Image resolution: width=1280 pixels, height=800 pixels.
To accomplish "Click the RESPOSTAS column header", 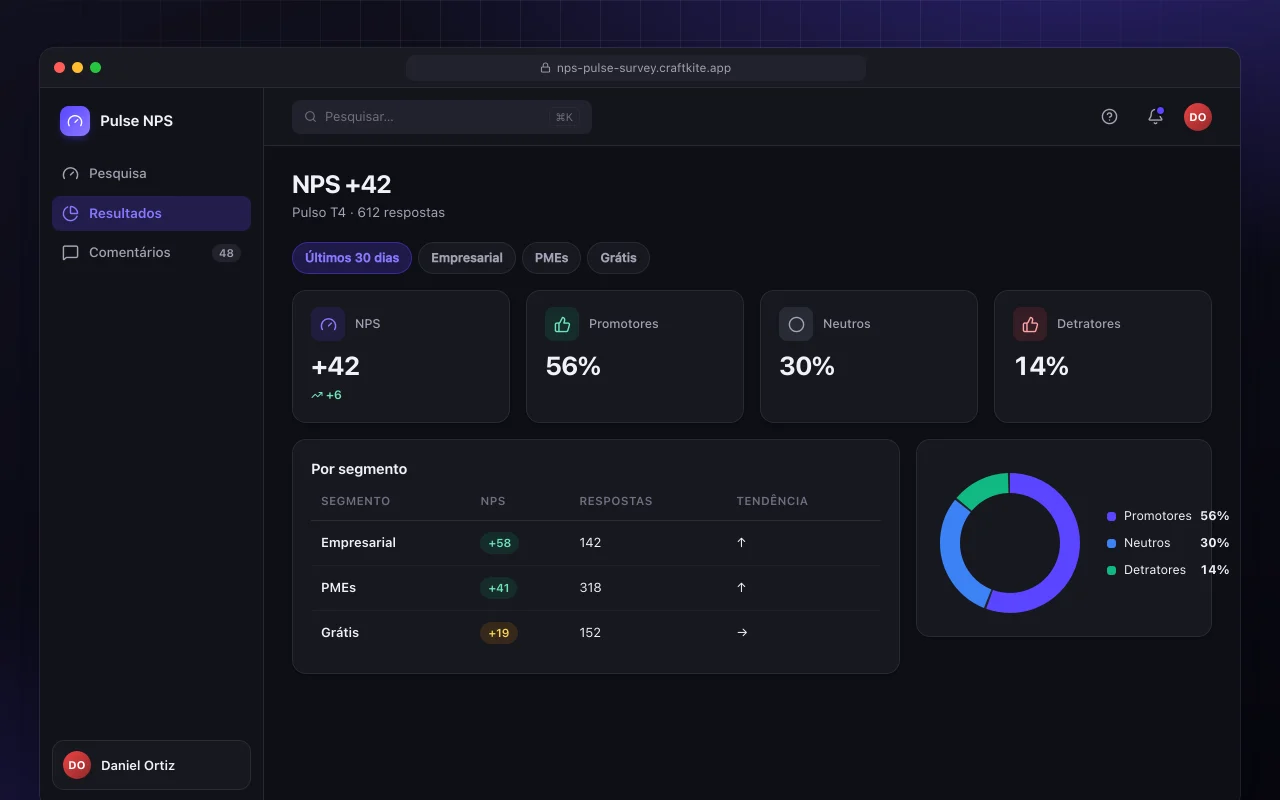I will click(616, 501).
